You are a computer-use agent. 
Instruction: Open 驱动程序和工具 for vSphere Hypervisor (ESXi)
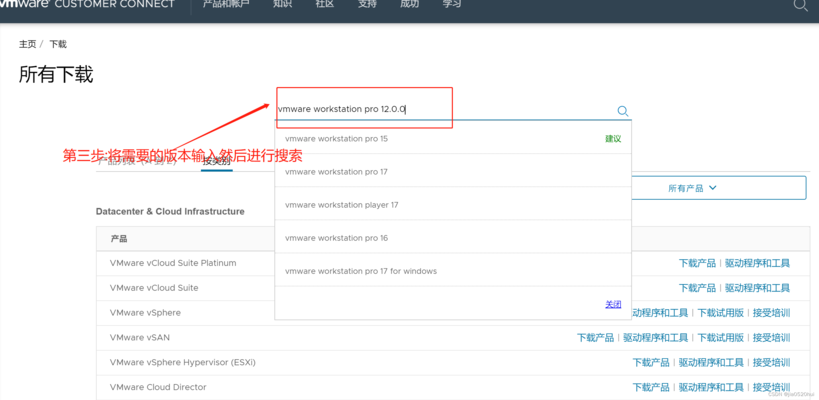click(711, 362)
